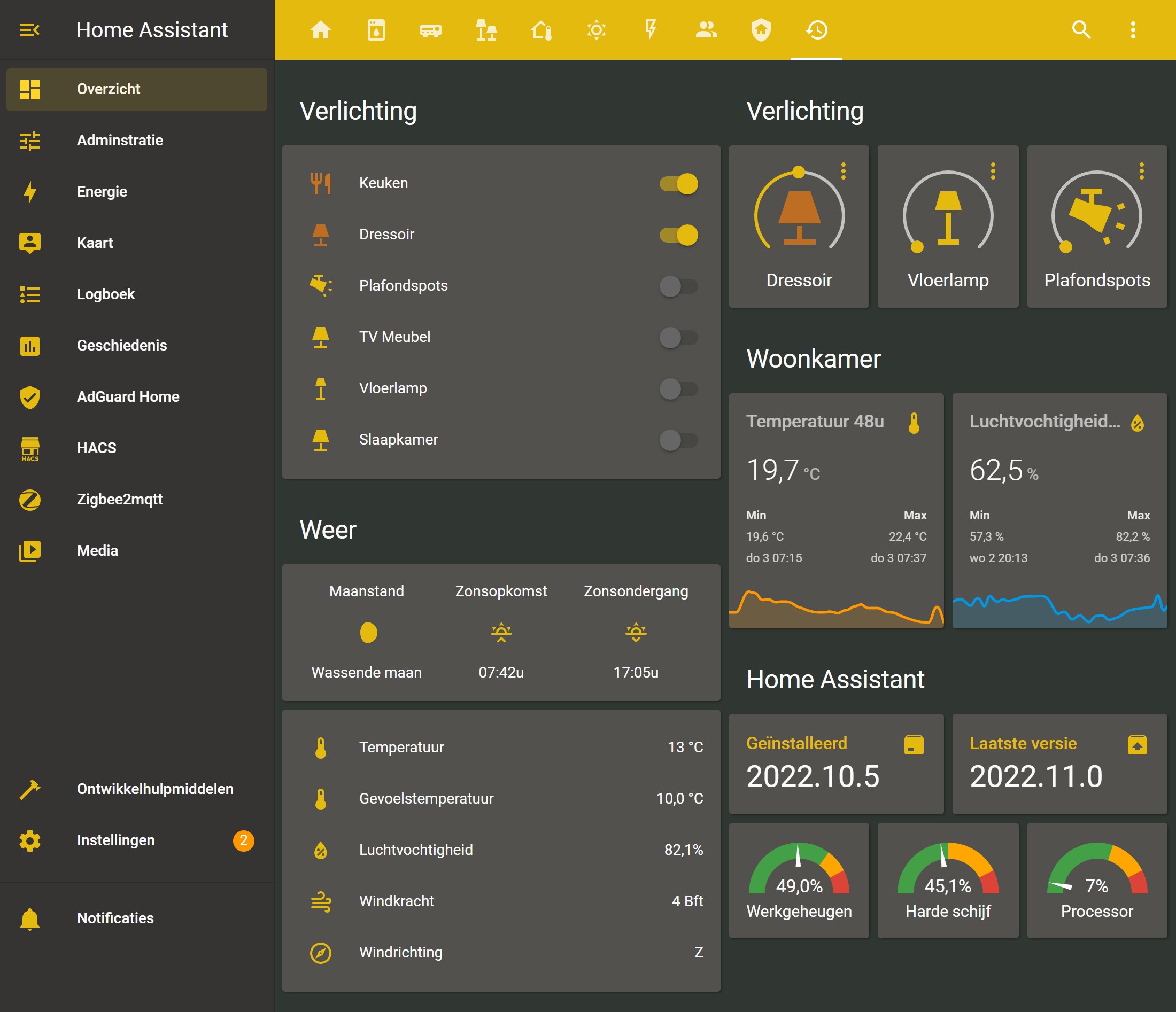The image size is (1176, 1012).
Task: Open Instellingen with the 2 badge
Action: (115, 840)
